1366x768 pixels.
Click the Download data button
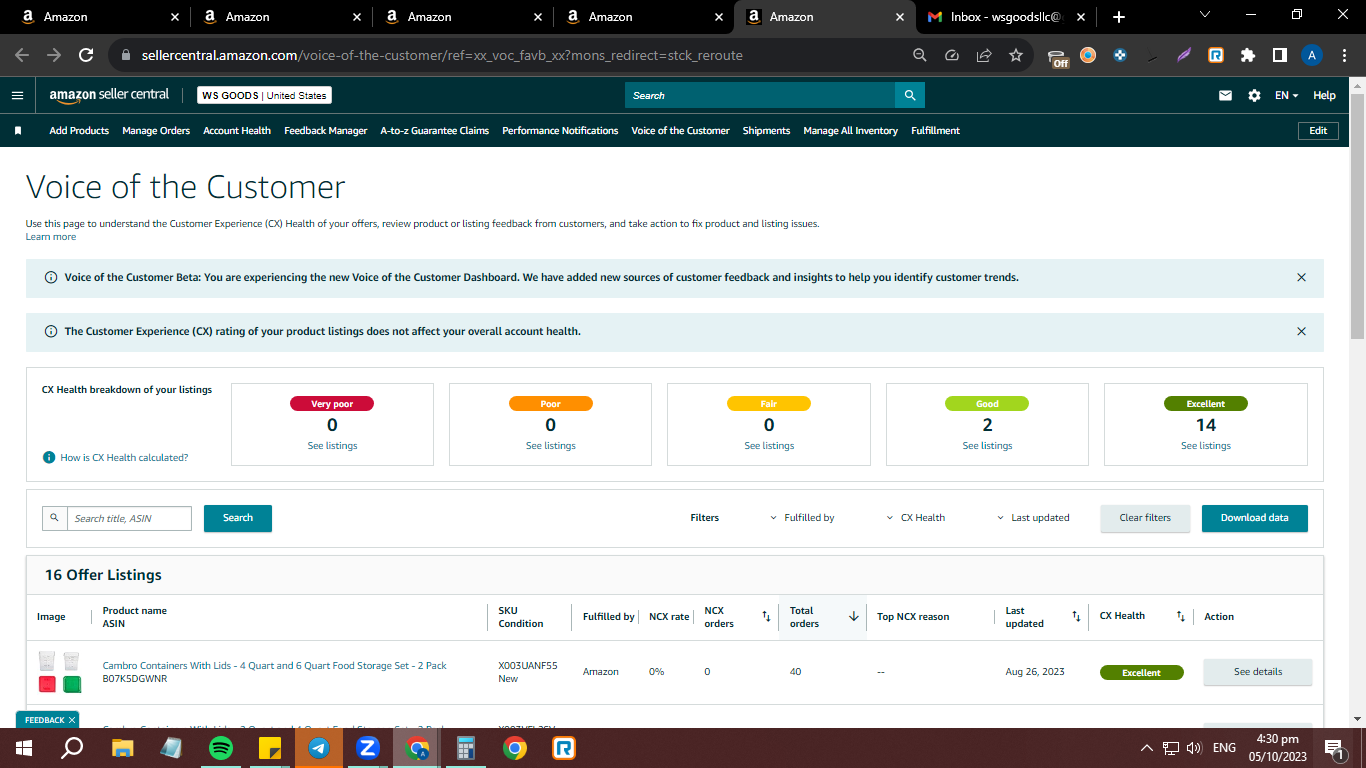point(1255,518)
